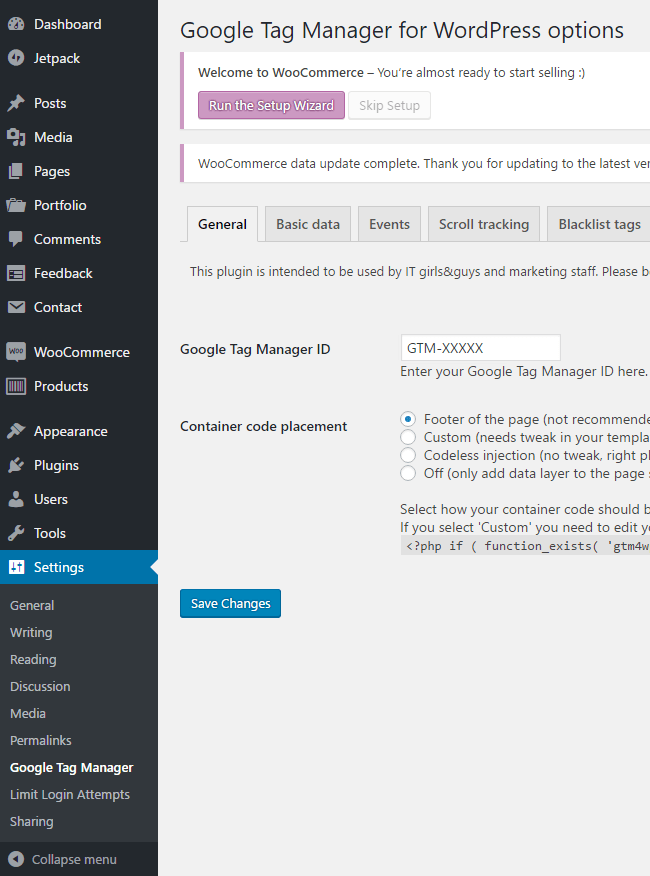
Task: Select Off (only add data layer) option
Action: pyautogui.click(x=408, y=473)
